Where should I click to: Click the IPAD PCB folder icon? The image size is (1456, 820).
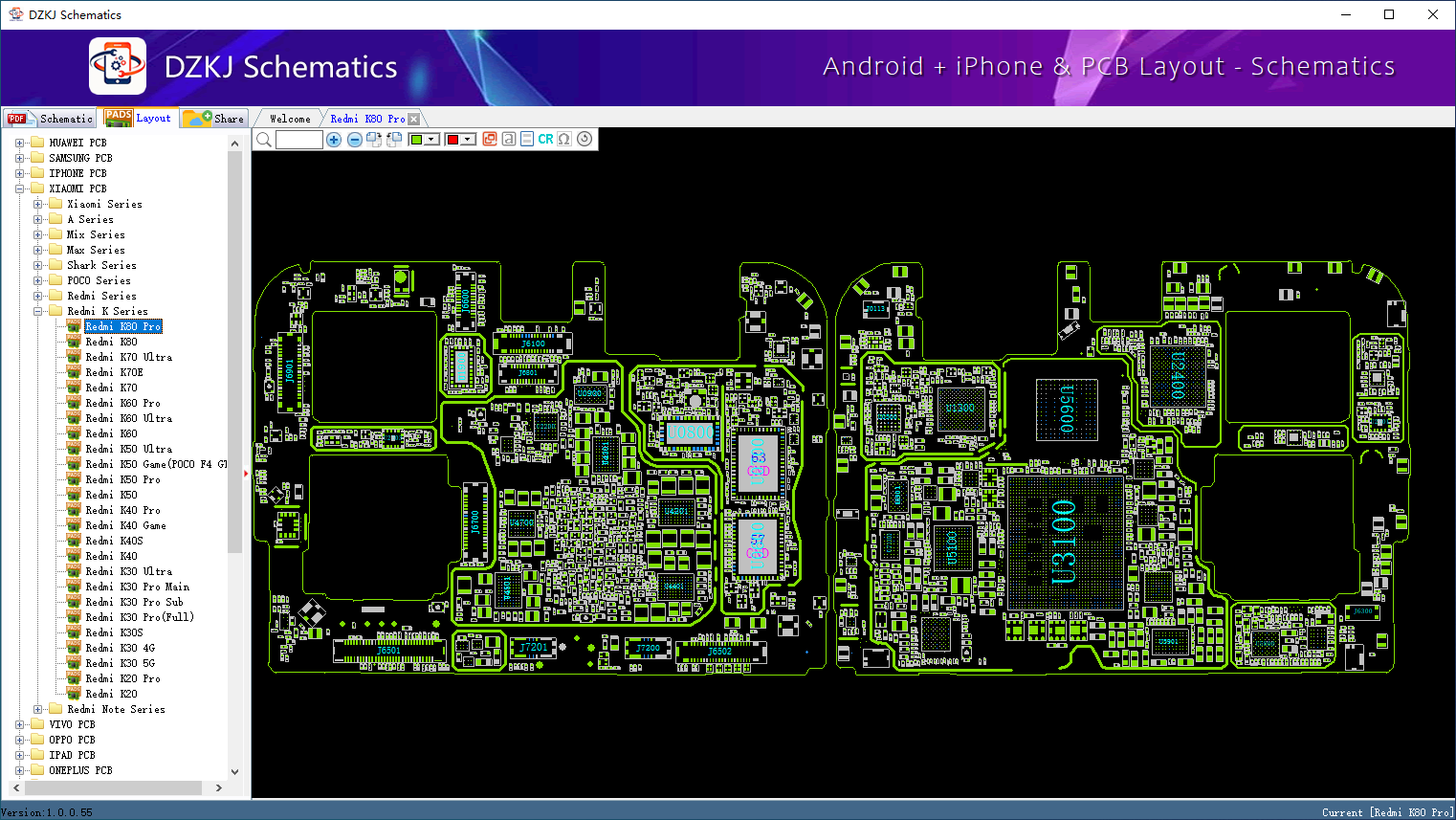37,755
